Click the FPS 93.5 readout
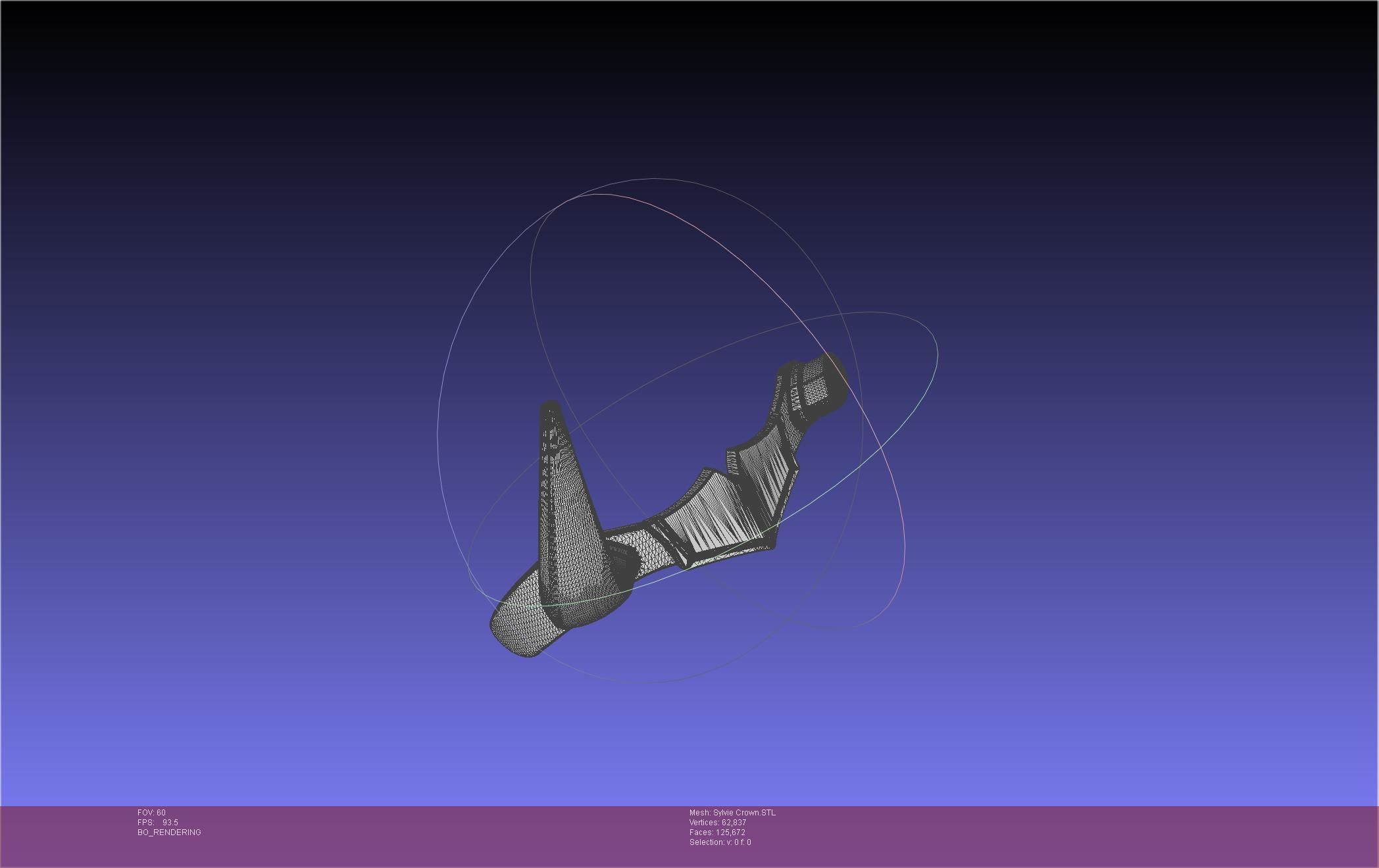The width and height of the screenshot is (1379, 868). pyautogui.click(x=158, y=823)
